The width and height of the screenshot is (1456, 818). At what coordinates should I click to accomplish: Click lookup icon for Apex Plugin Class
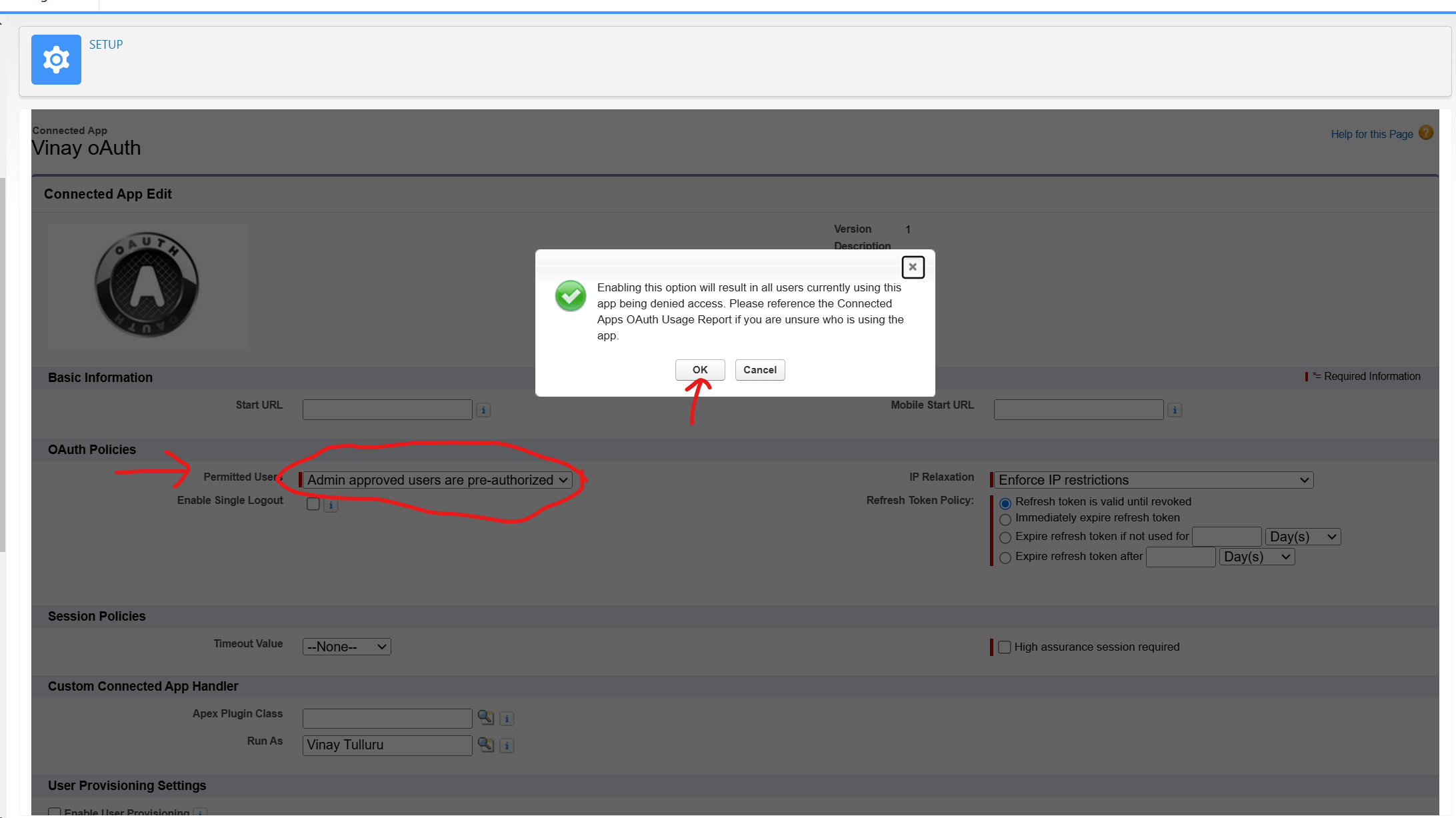[486, 717]
